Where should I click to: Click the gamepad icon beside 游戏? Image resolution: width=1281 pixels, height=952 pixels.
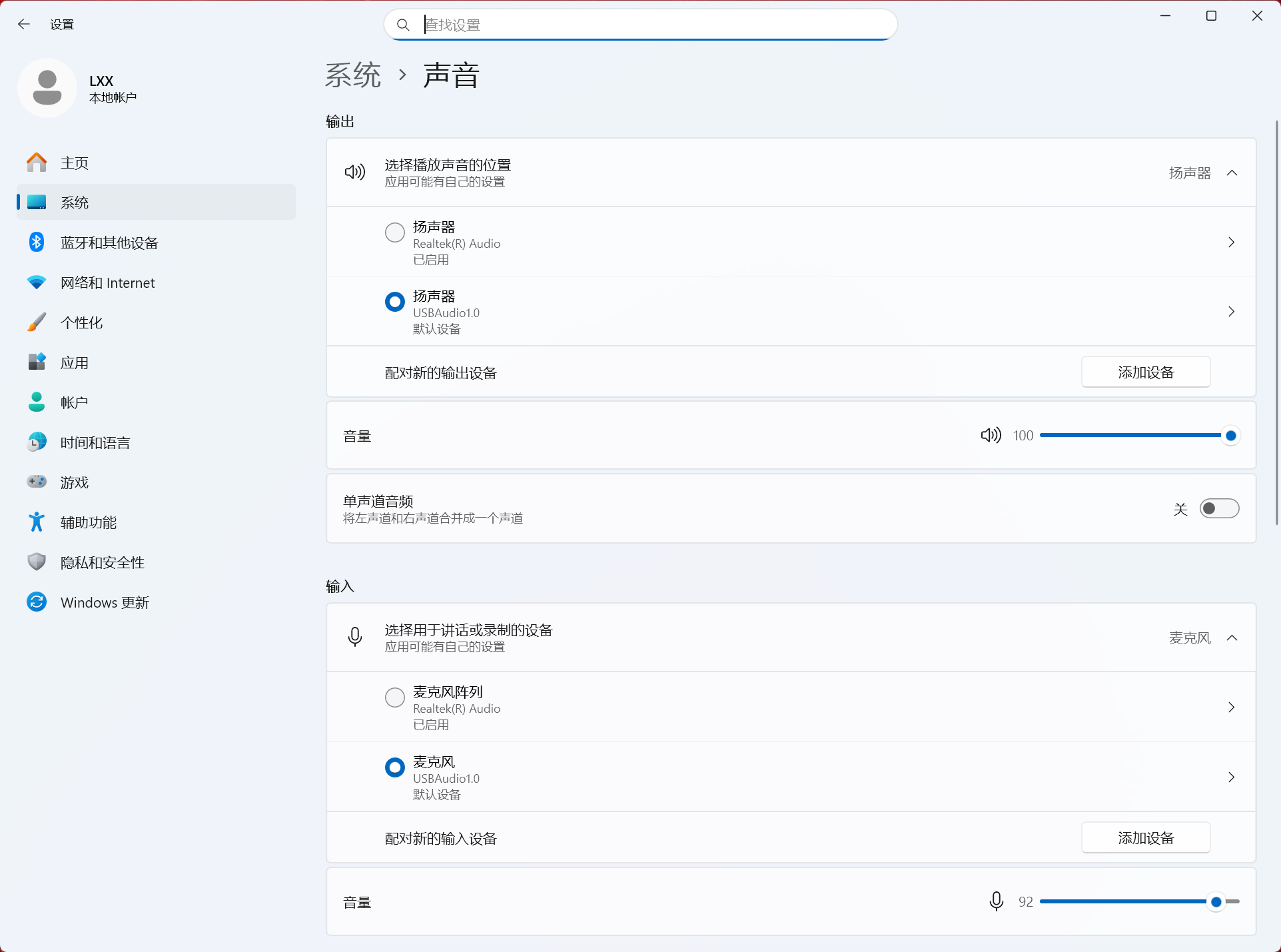coord(37,482)
